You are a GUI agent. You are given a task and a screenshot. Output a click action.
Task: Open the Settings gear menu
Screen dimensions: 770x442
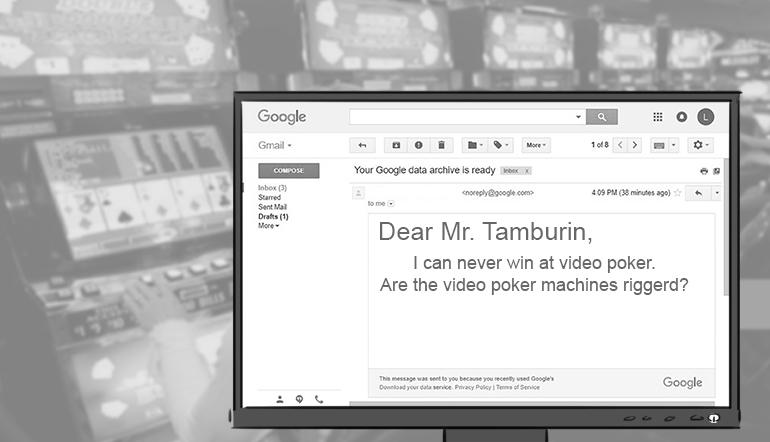tap(700, 145)
